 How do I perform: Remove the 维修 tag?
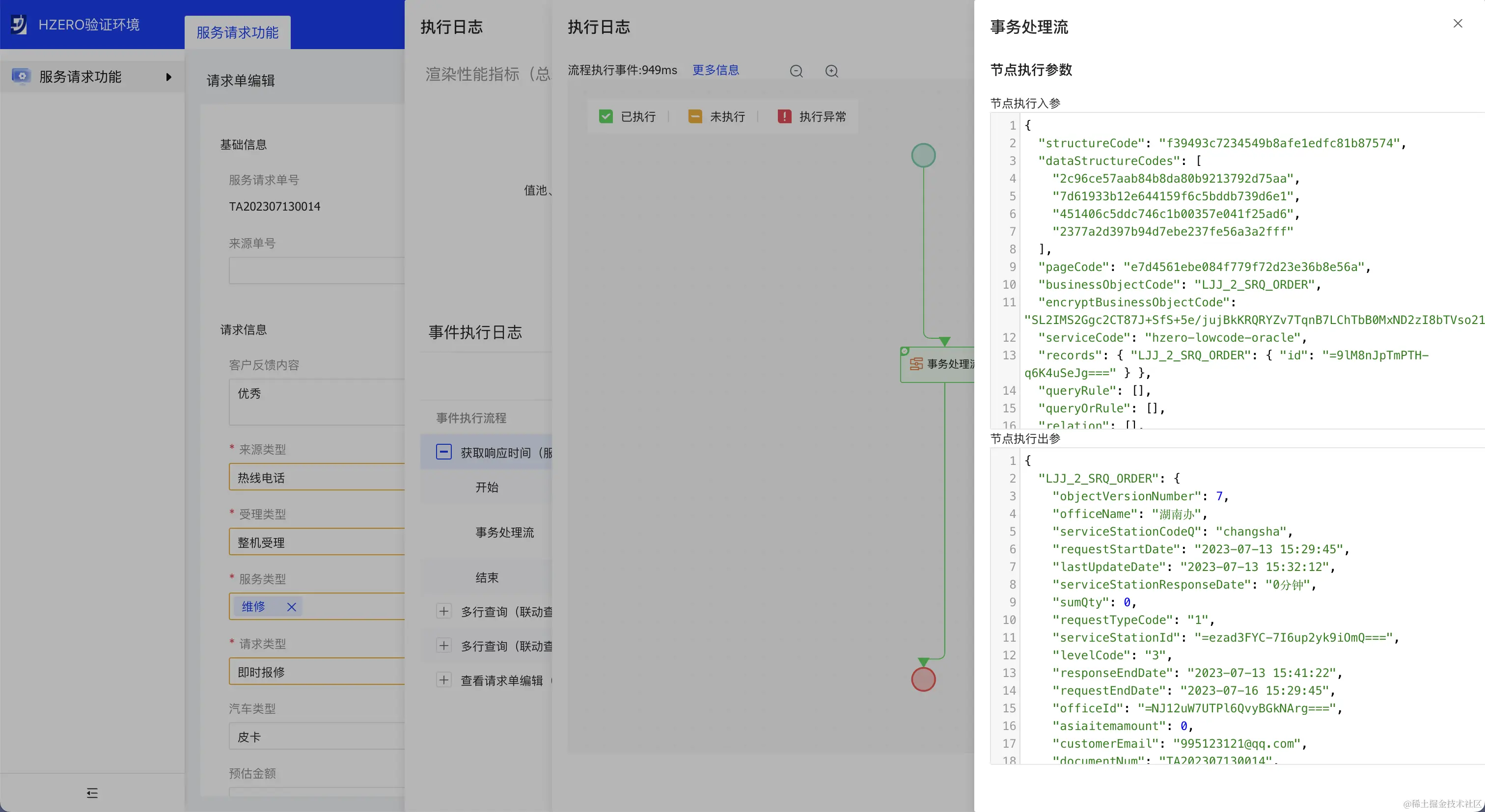pyautogui.click(x=291, y=607)
